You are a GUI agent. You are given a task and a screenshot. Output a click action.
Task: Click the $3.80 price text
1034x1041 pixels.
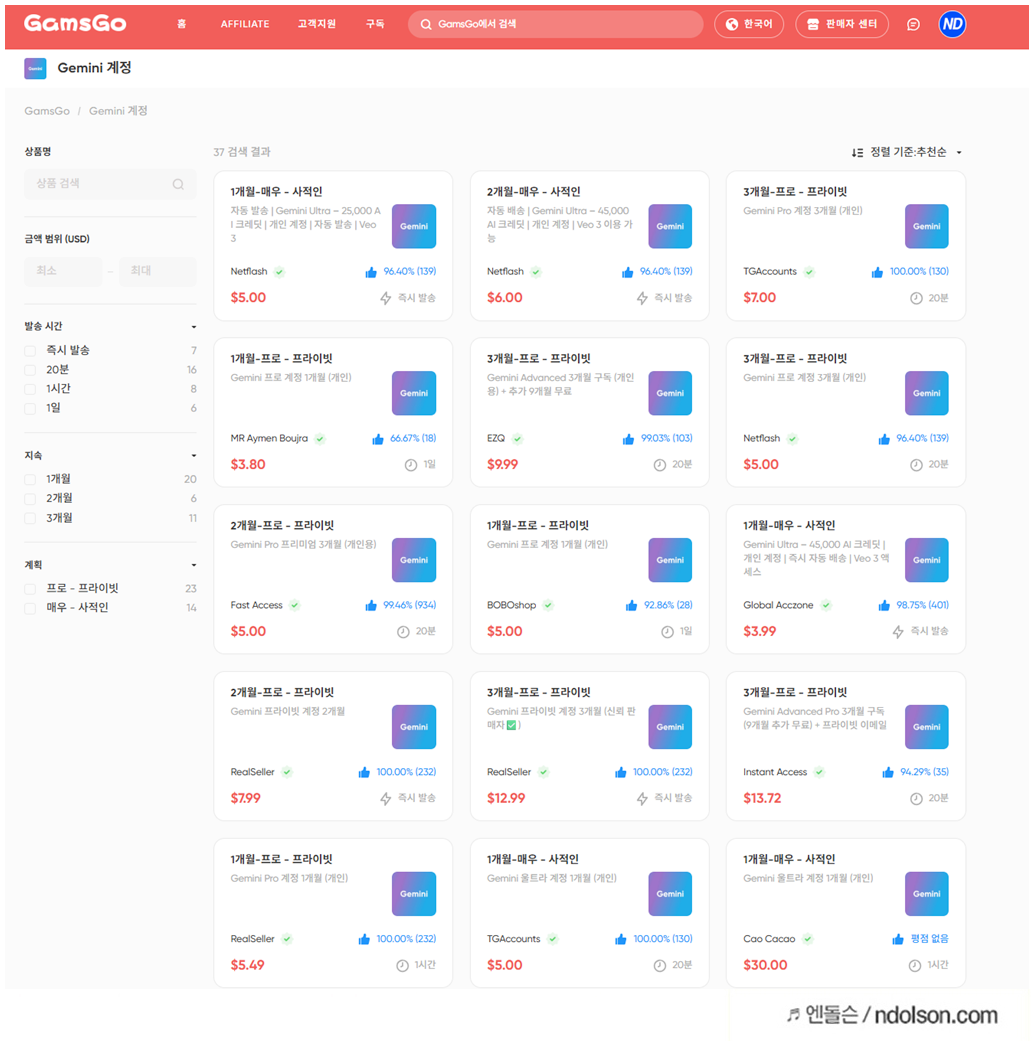coord(248,465)
